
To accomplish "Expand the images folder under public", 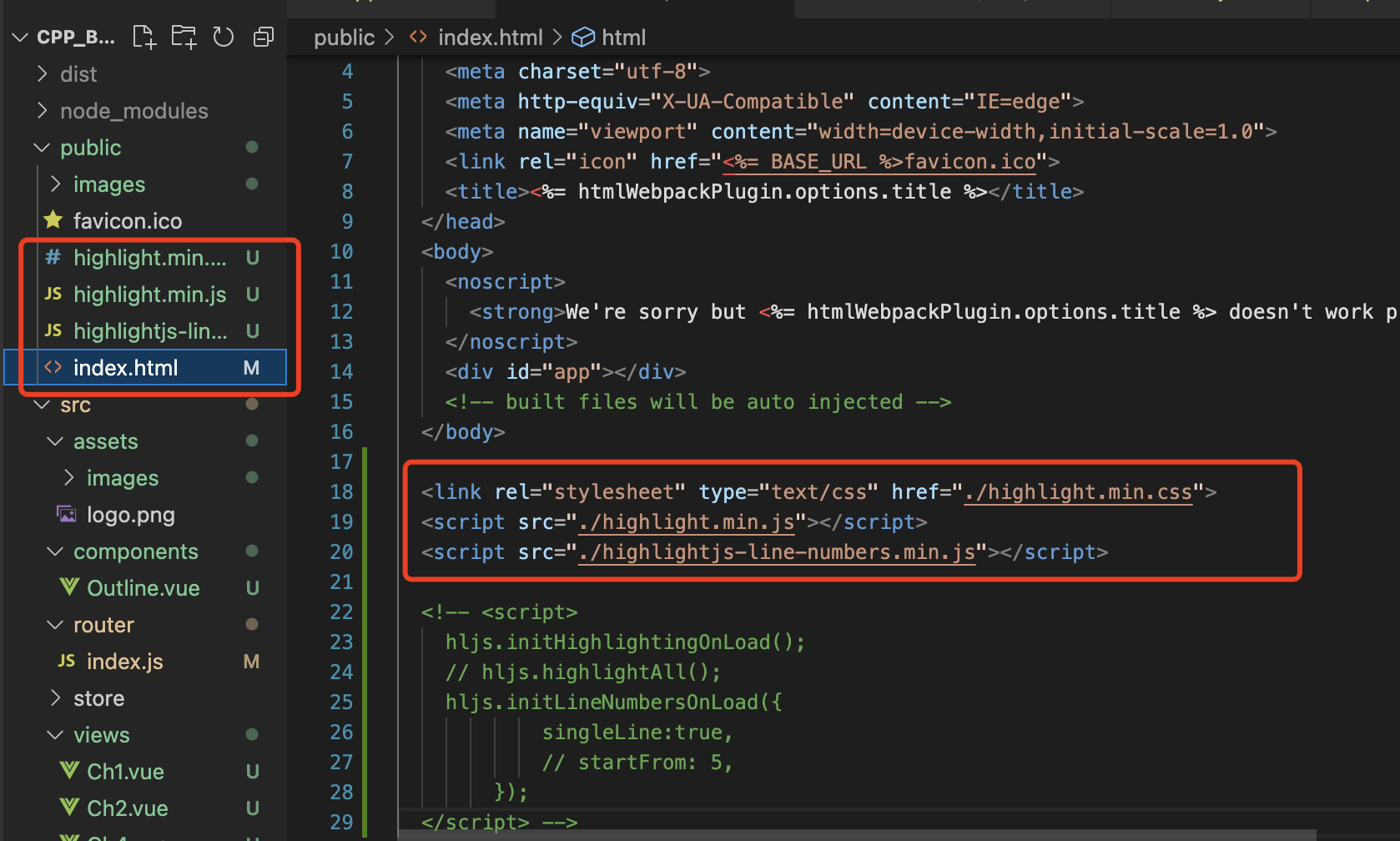I will click(x=56, y=184).
